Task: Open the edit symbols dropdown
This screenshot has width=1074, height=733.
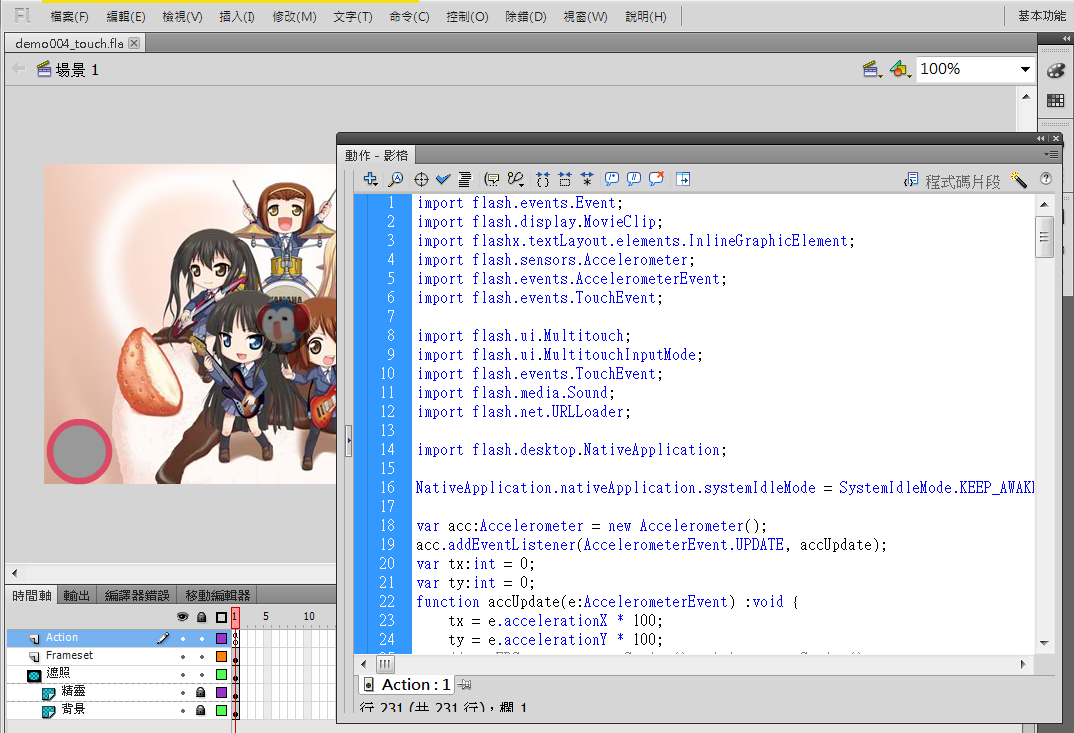Action: pos(900,69)
